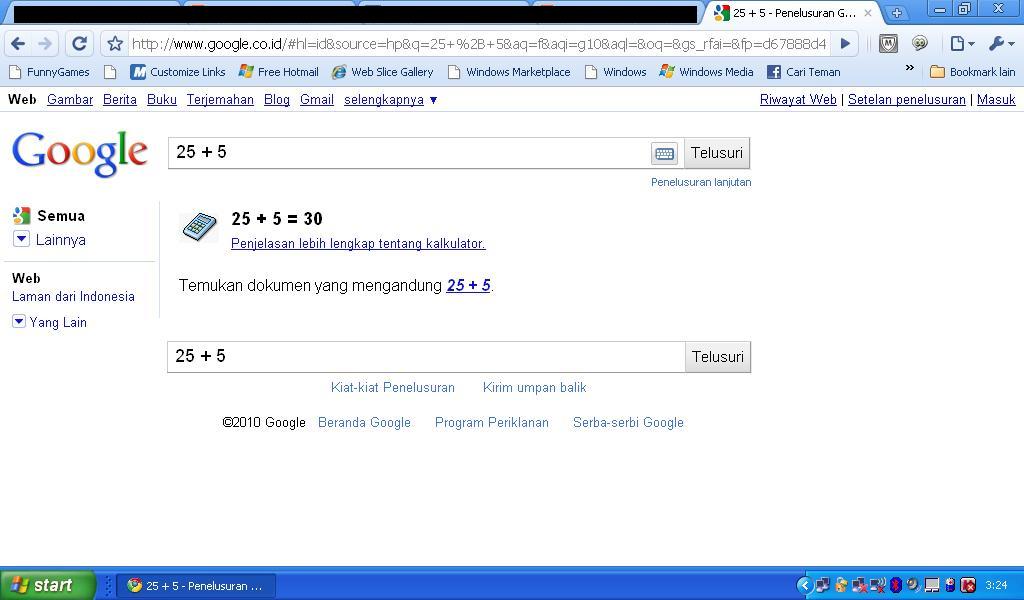Screen dimensions: 1024x600
Task: Open Beranda Google footer link
Action: (x=364, y=422)
